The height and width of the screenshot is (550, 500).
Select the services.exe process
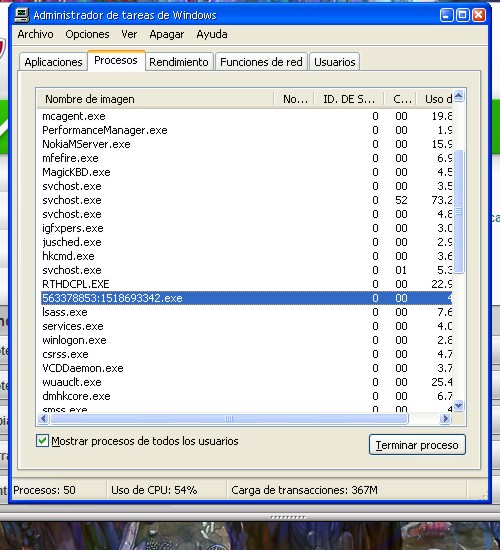pyautogui.click(x=247, y=326)
